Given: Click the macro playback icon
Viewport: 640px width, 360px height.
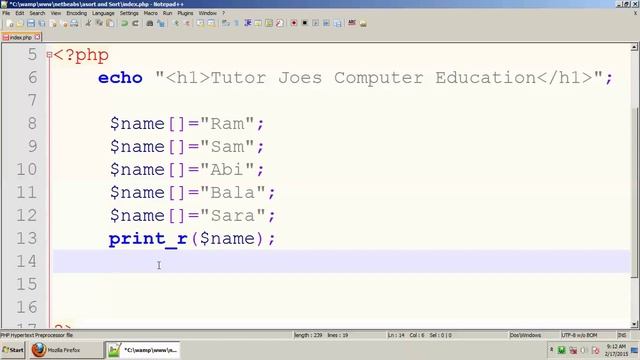Looking at the screenshot, I should pyautogui.click(x=316, y=23).
